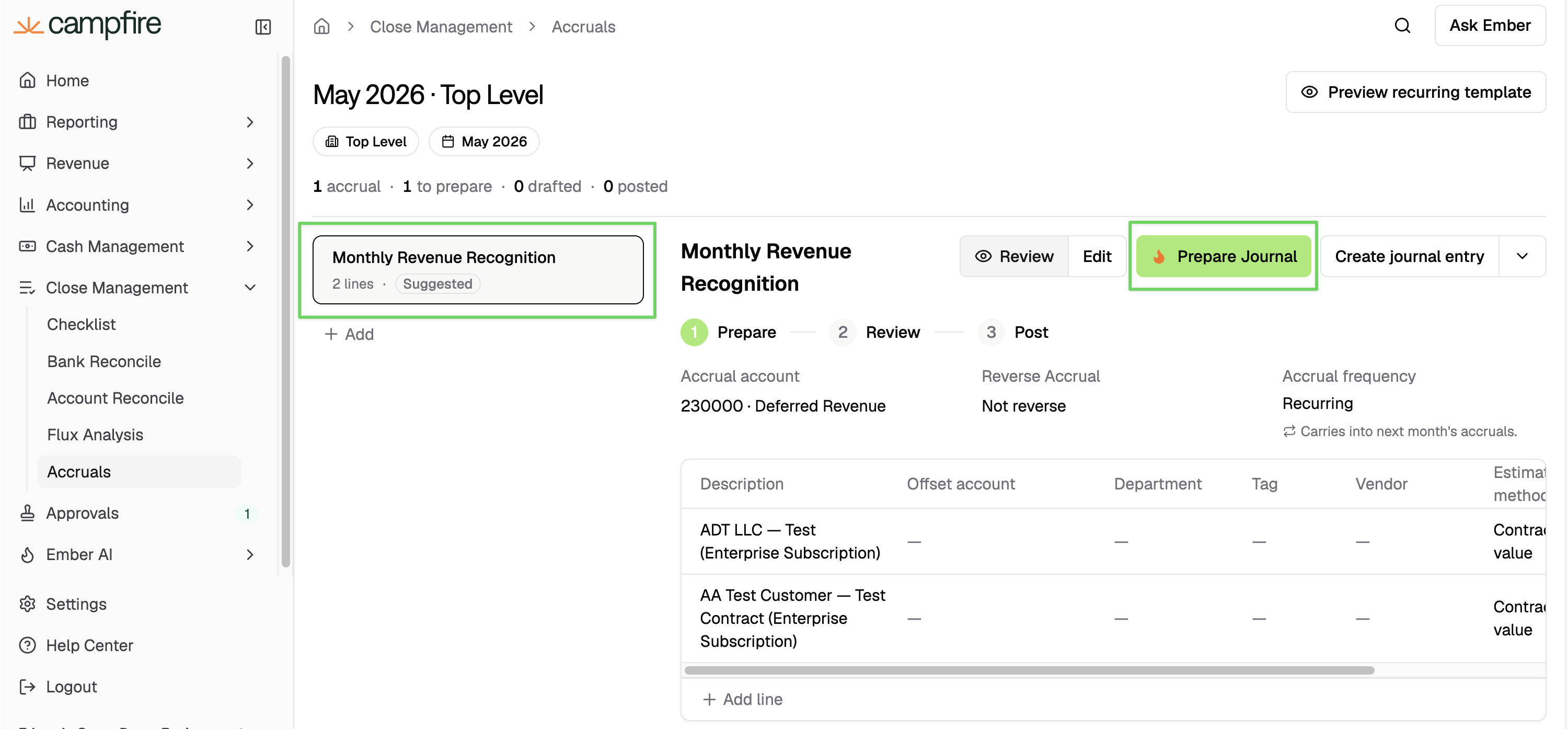
Task: Expand the Revenue menu chevron
Action: pos(249,163)
